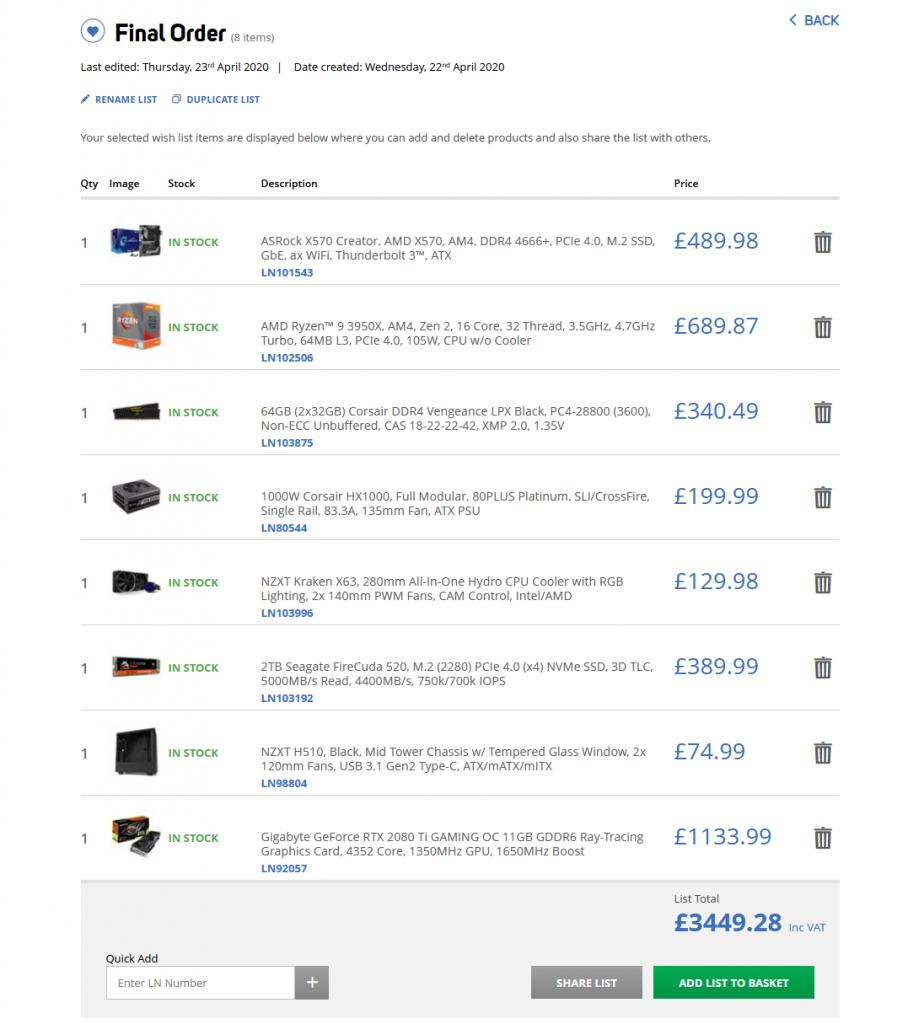Delete the Corsair Vengeance LPX memory item
This screenshot has height=1024, width=908.
point(822,412)
